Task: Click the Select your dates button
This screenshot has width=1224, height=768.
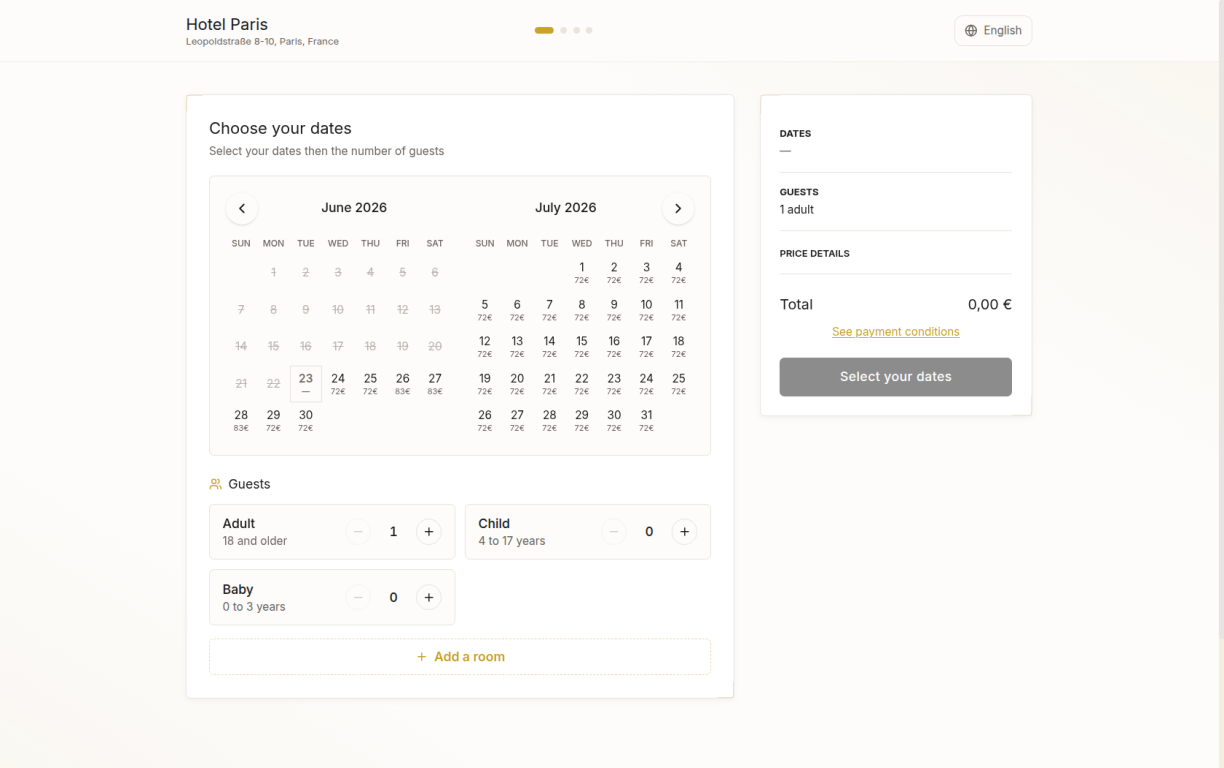Action: (896, 377)
